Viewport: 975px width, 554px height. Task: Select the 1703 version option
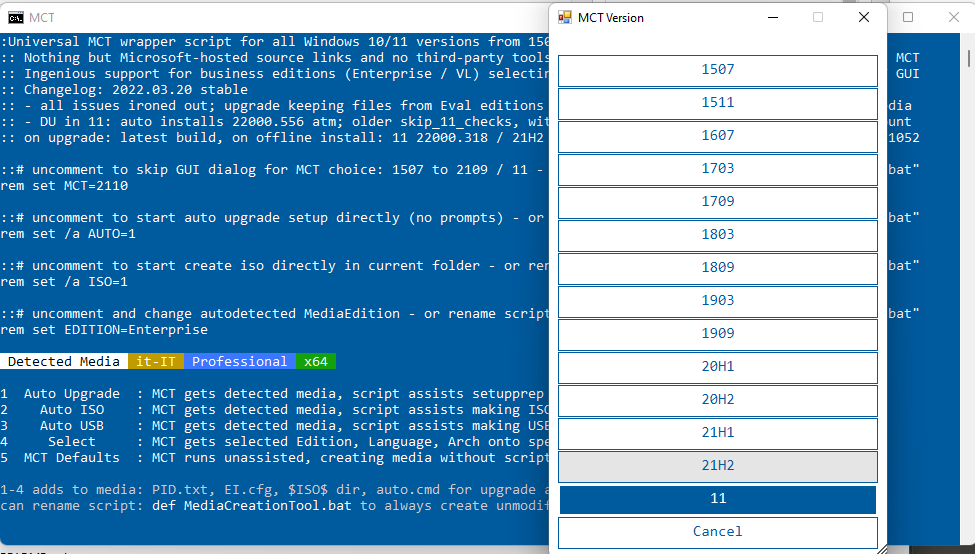pyautogui.click(x=718, y=169)
